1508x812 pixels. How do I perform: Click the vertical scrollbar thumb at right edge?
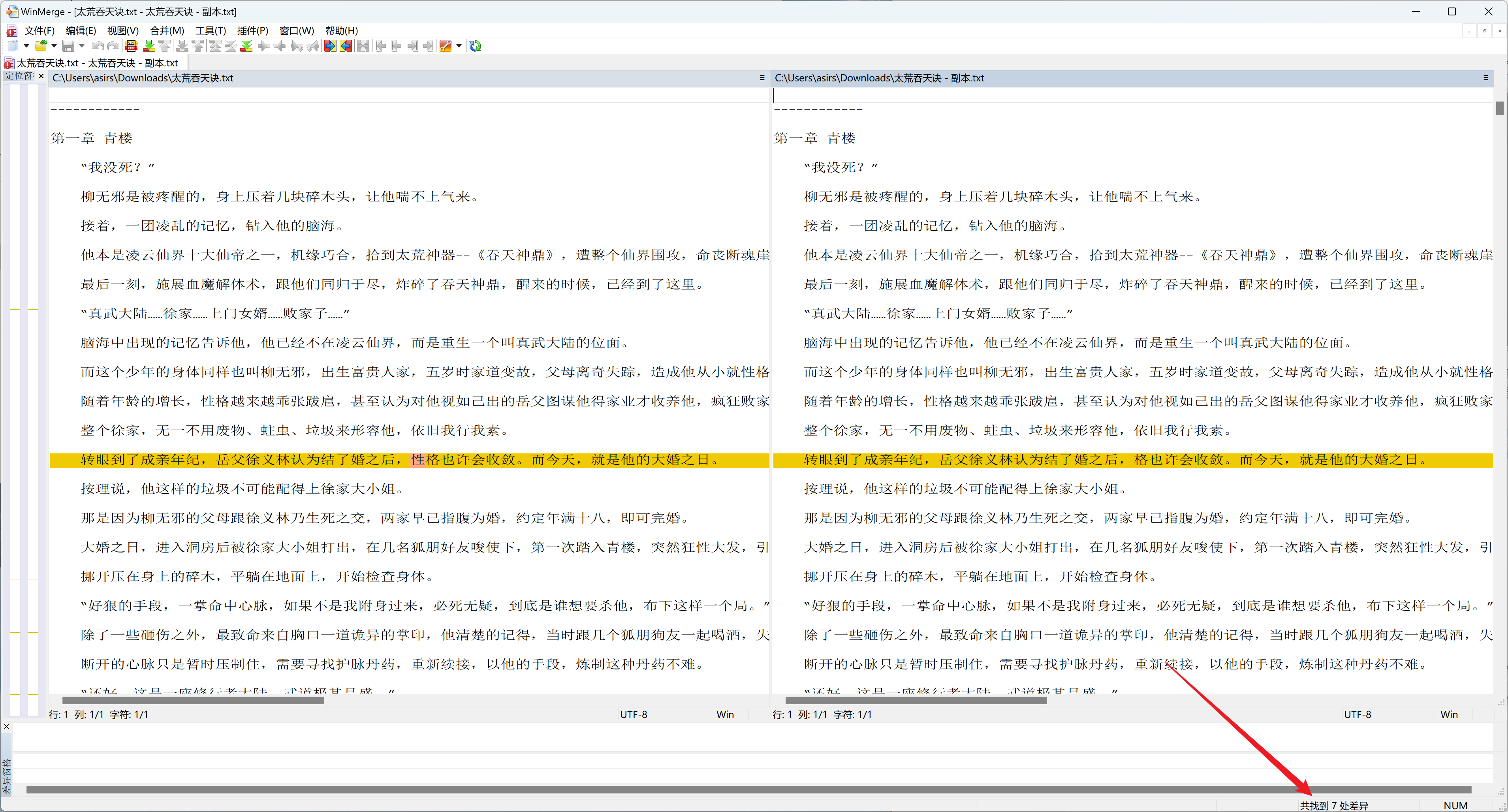click(x=1499, y=108)
